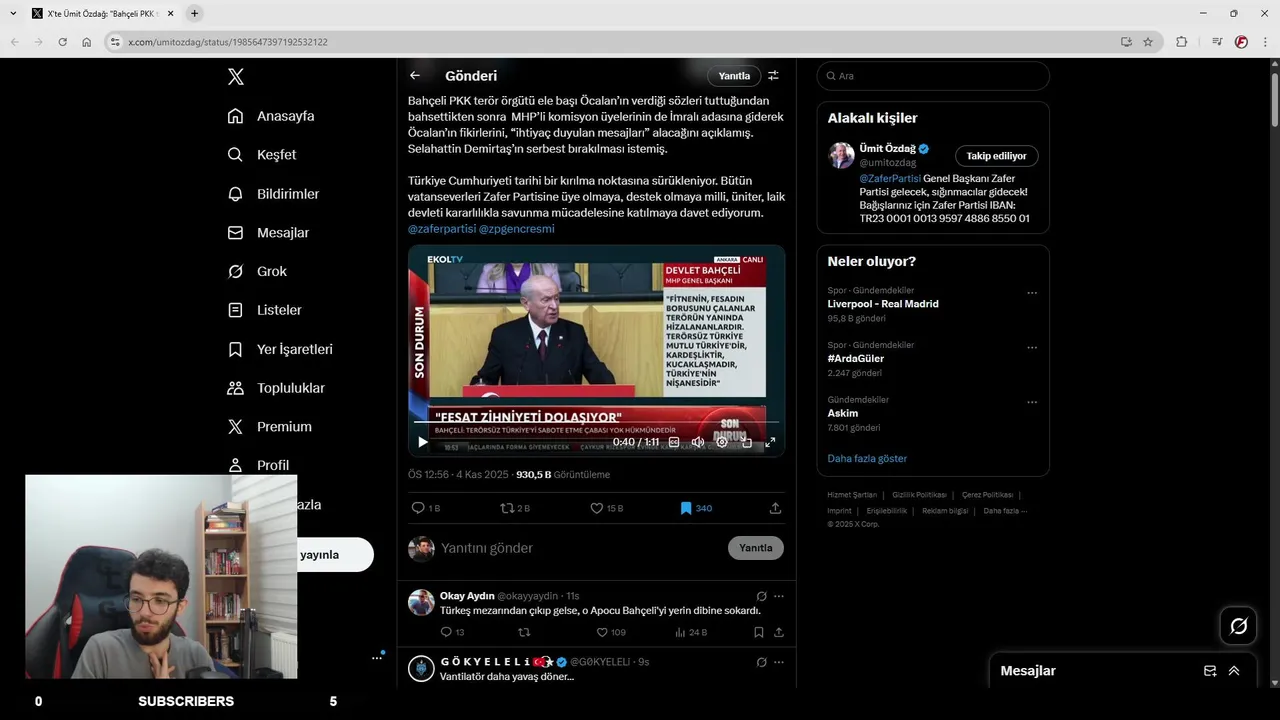
Task: Open the Okay Aydın profile name
Action: tap(467, 596)
